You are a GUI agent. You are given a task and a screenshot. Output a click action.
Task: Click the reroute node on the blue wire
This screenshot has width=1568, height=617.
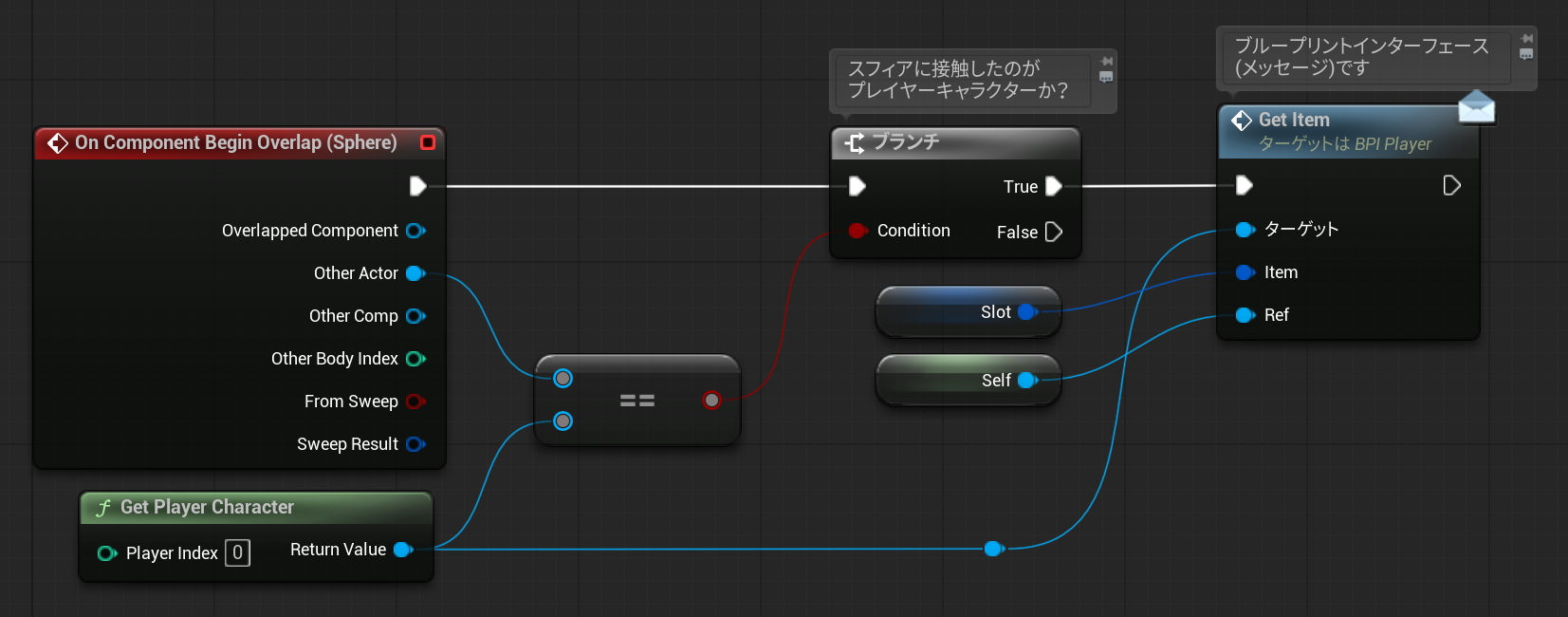(993, 549)
